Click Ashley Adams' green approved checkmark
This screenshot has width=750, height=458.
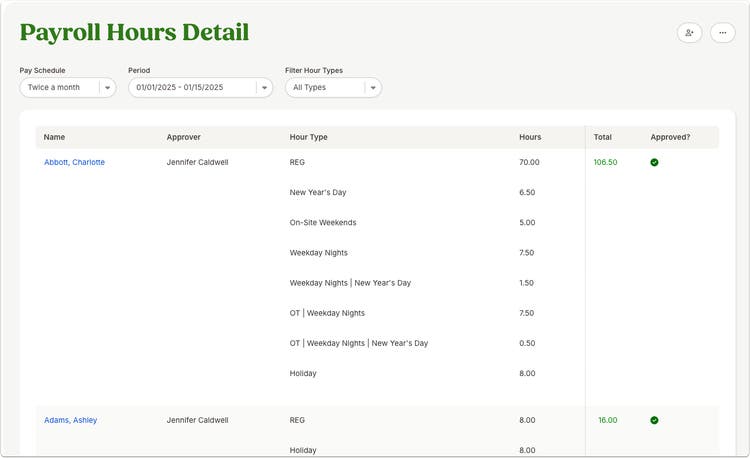(654, 420)
